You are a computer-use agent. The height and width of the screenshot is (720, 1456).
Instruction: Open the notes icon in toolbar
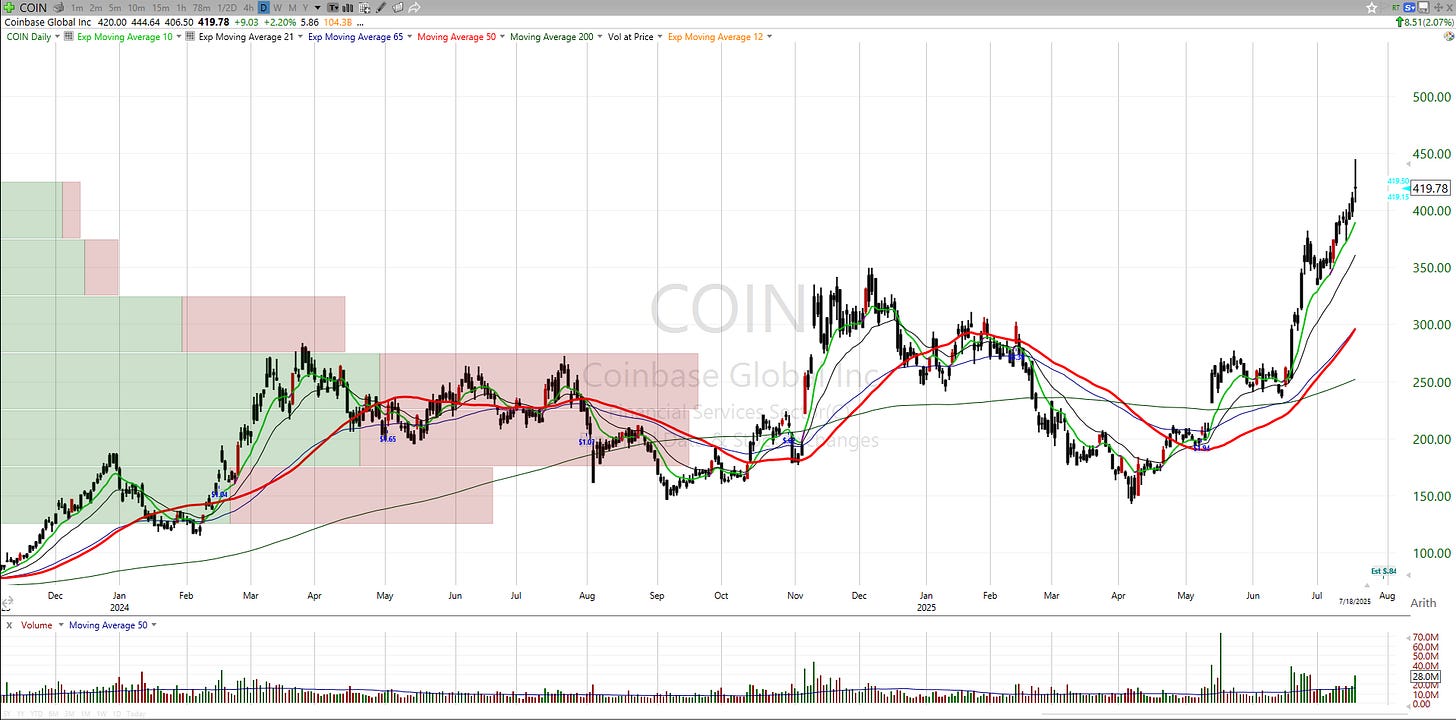[398, 7]
